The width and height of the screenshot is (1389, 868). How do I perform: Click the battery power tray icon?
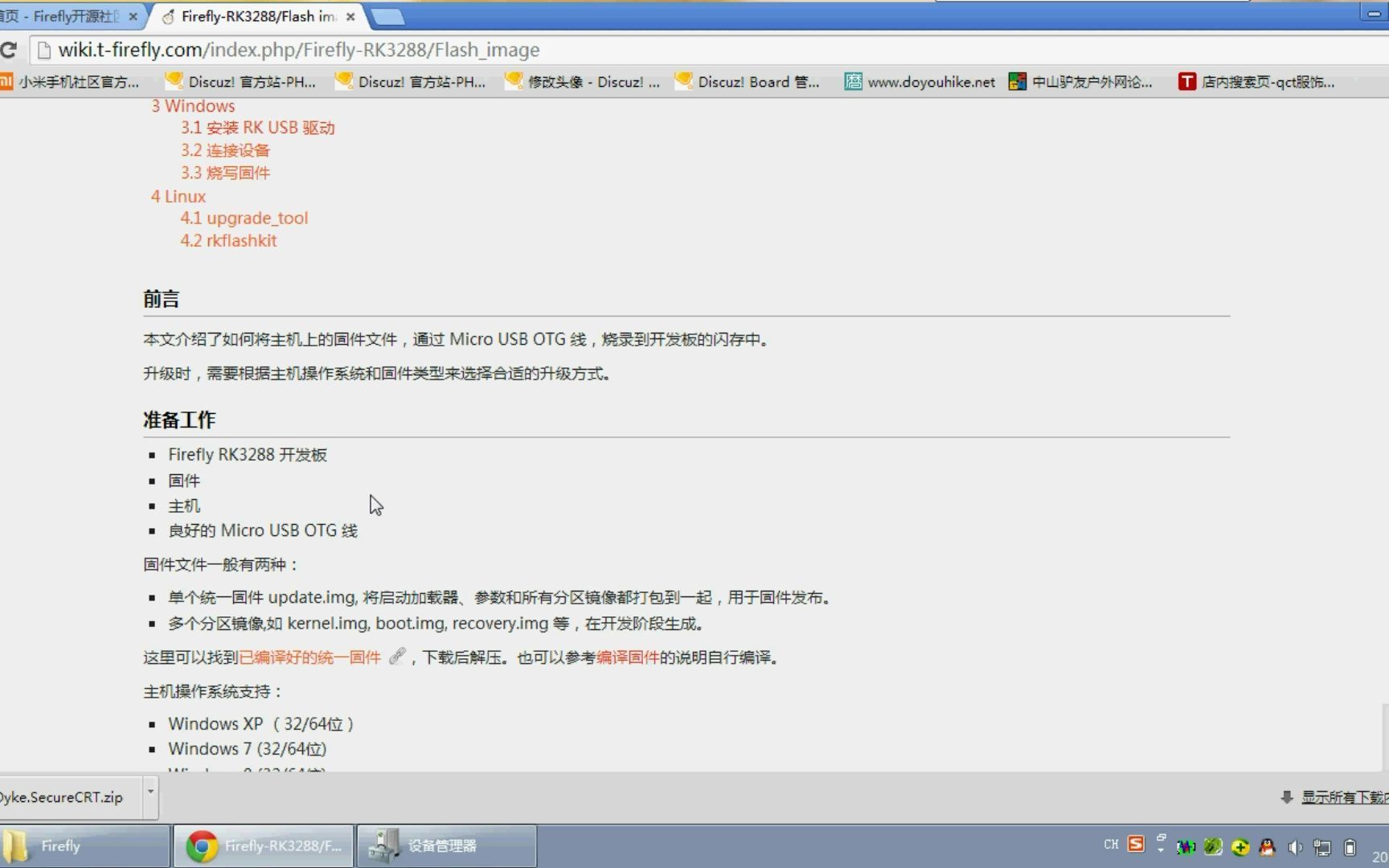(x=1350, y=847)
